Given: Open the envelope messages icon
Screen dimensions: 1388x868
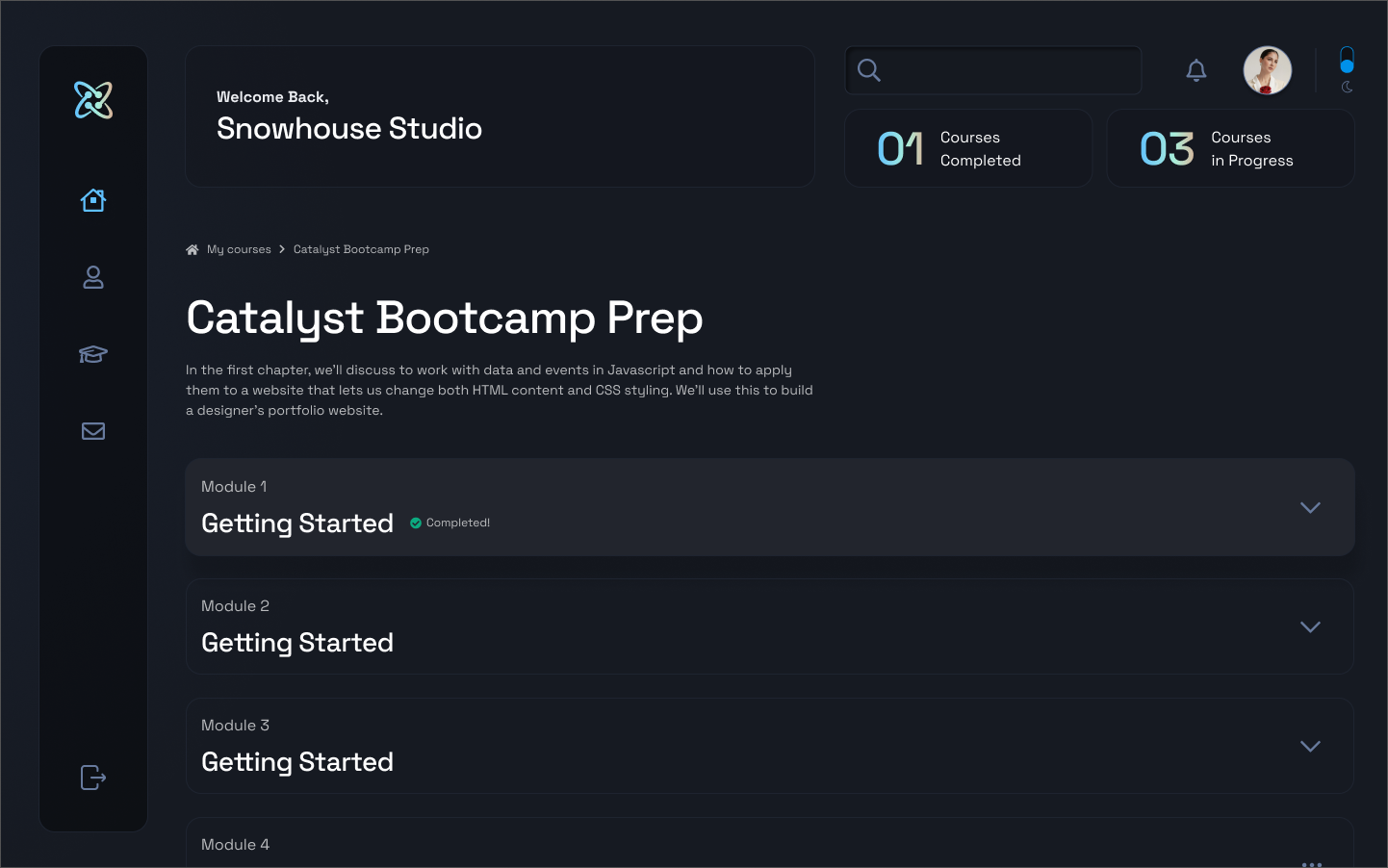Looking at the screenshot, I should coord(93,431).
